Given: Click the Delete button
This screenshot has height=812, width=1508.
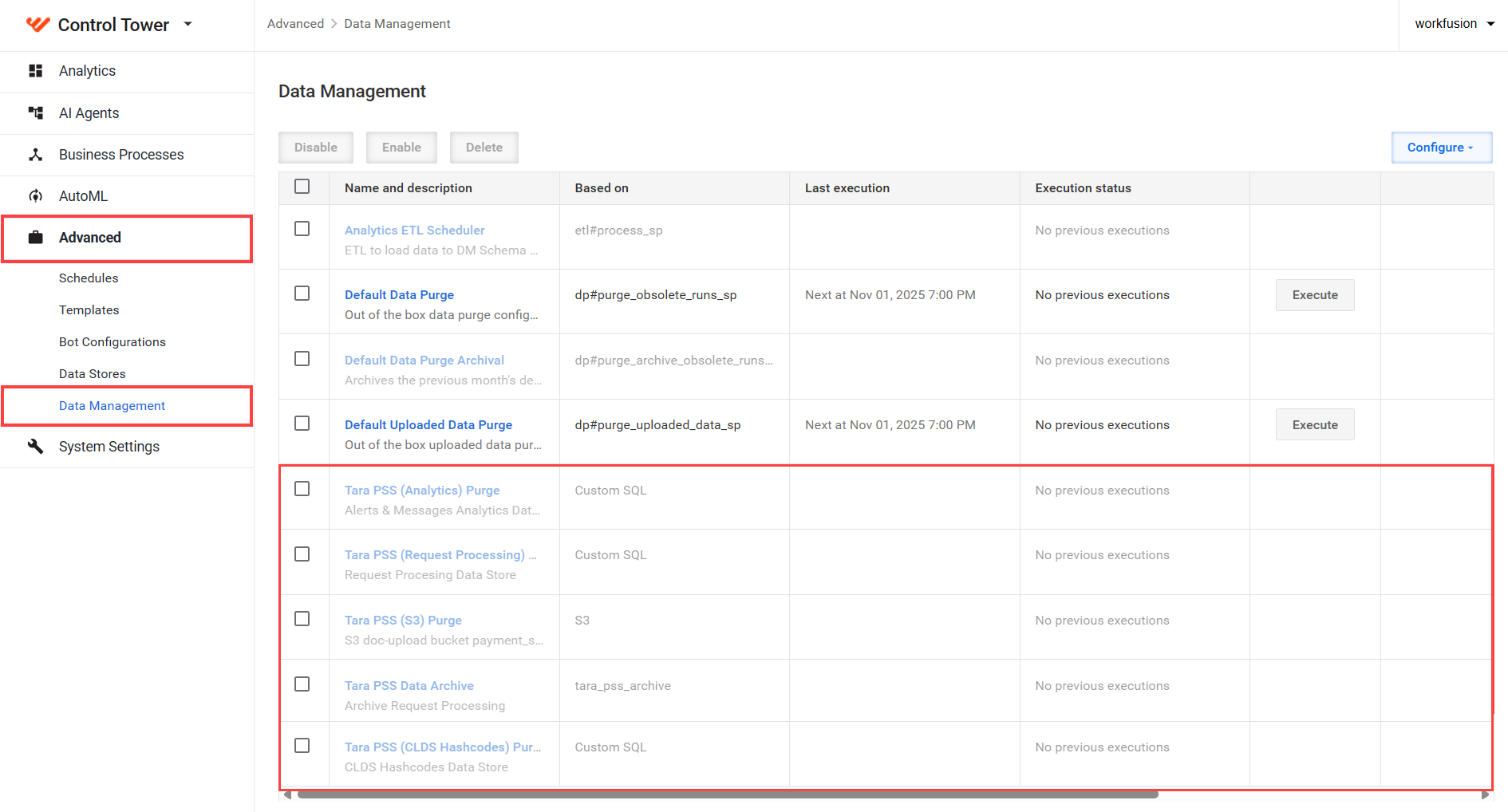Looking at the screenshot, I should [x=484, y=148].
